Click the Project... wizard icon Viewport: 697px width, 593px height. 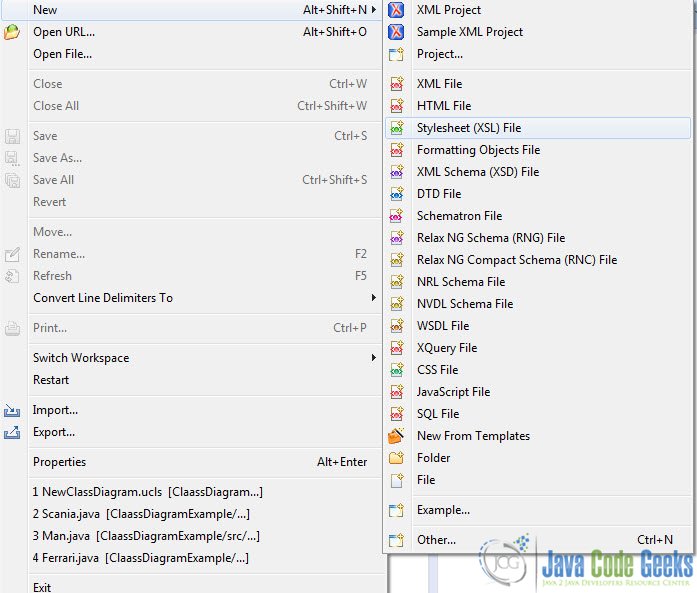(x=396, y=54)
